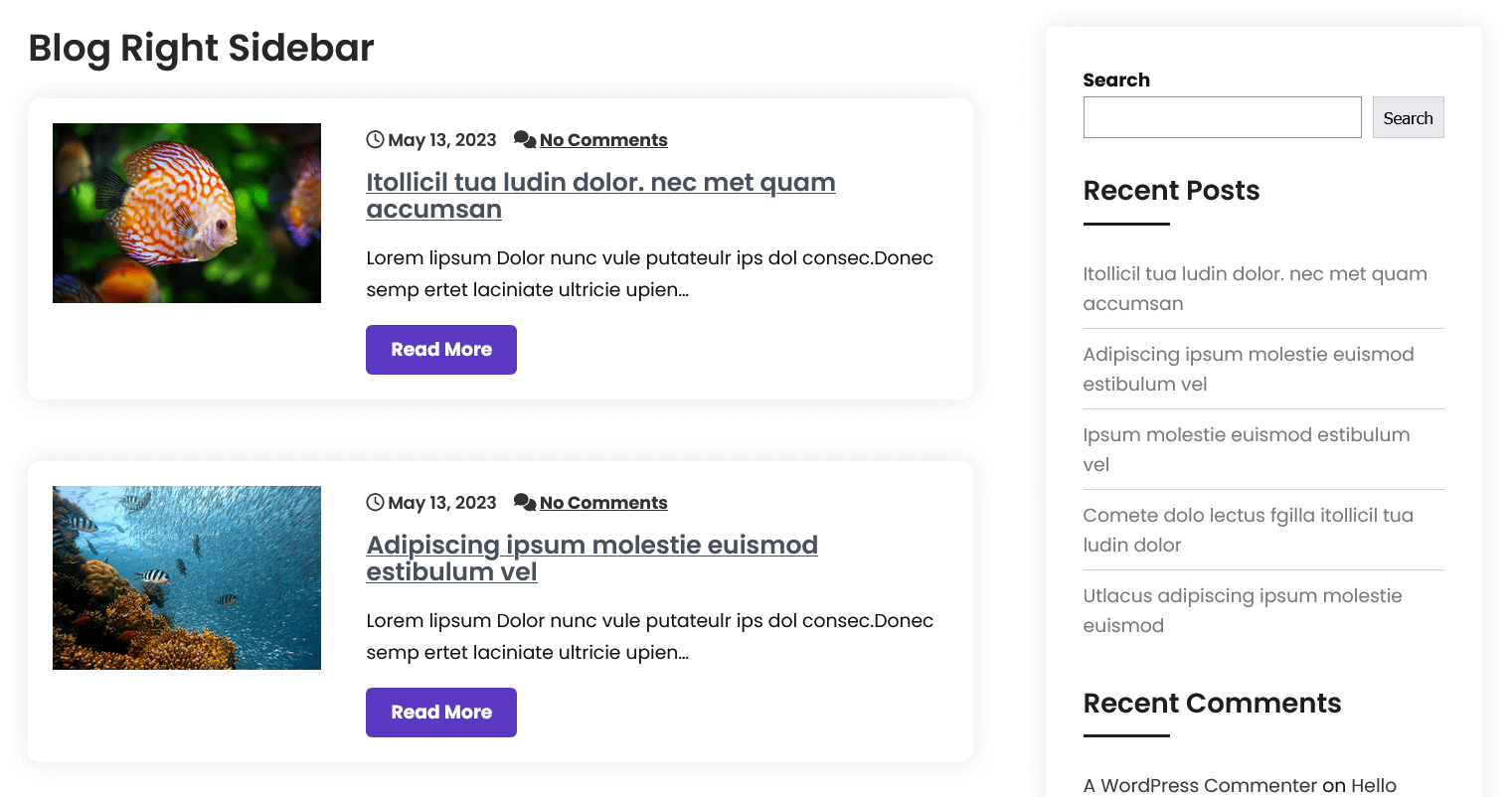Open the No Comments link on the Adipiscing post

click(x=603, y=503)
